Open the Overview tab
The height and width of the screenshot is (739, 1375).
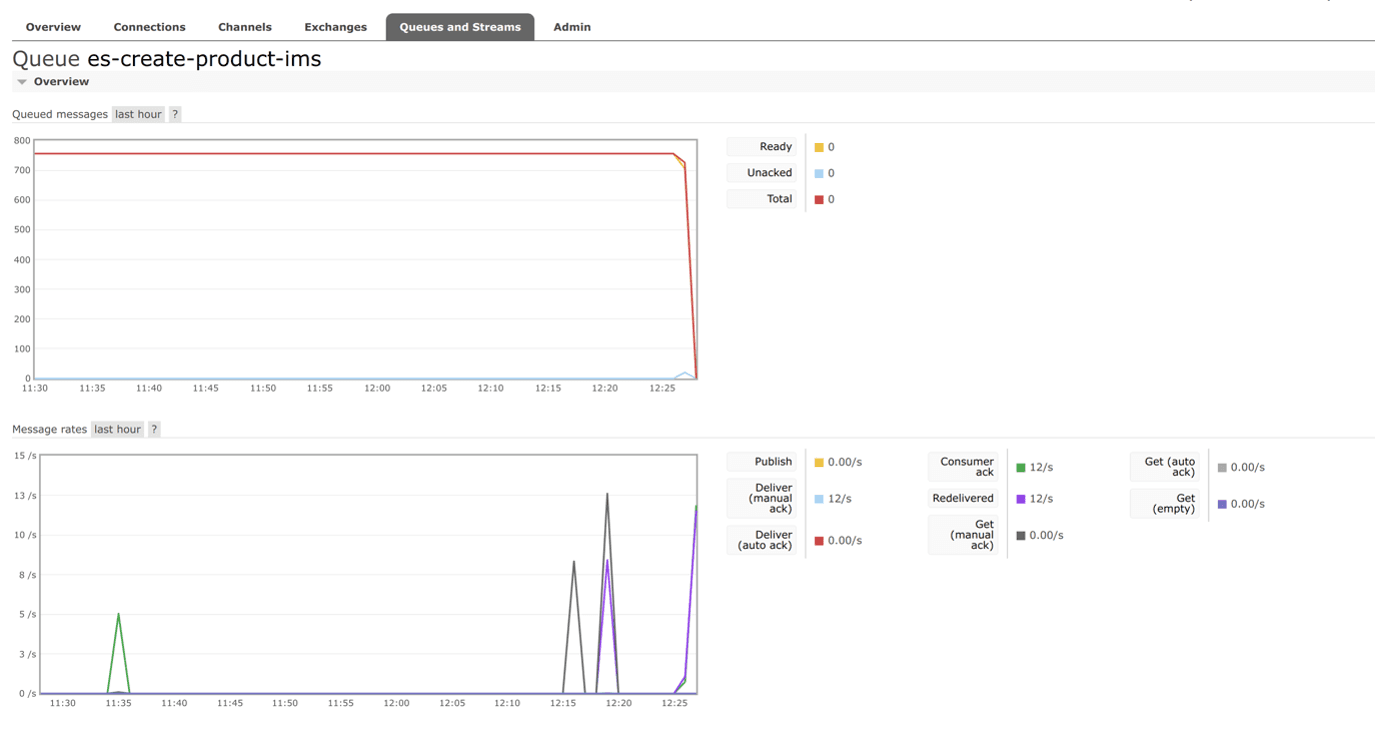tap(53, 27)
